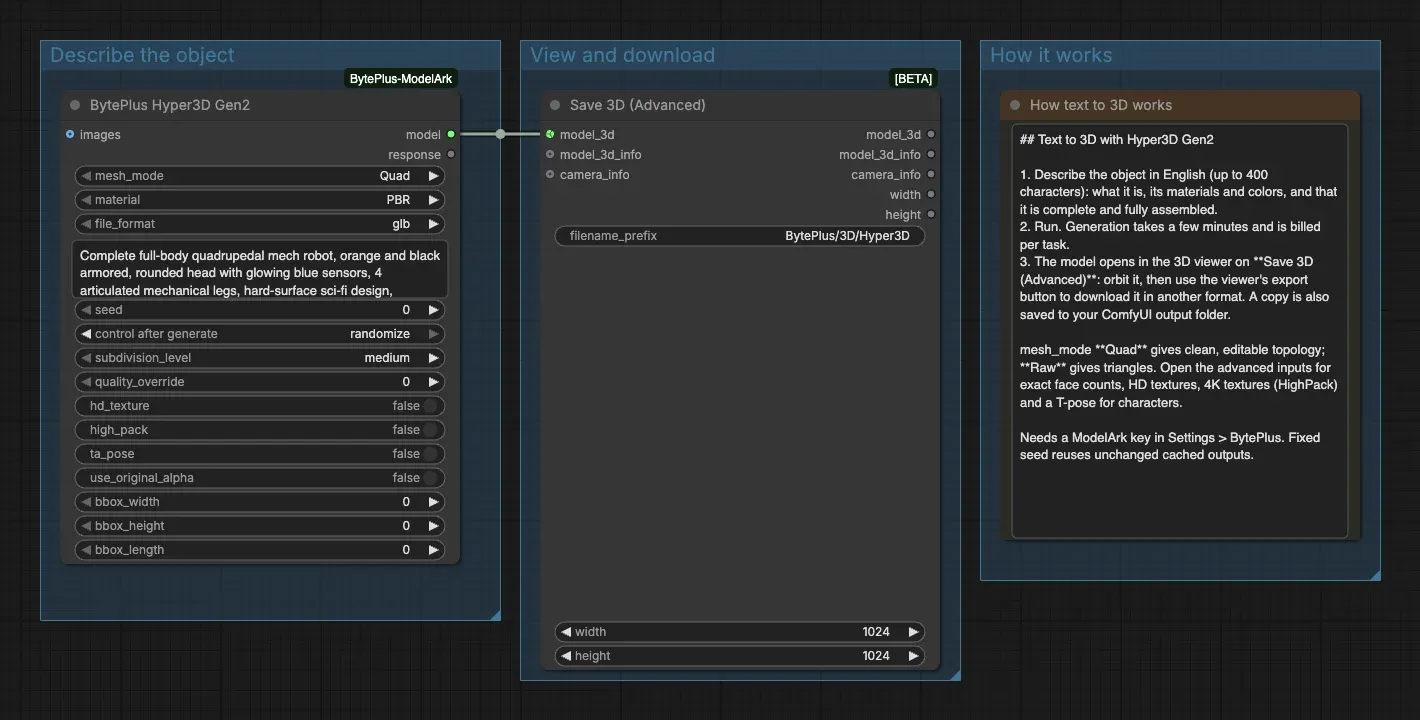Turn on the ta_pose toggle
The image size is (1420, 720).
(x=430, y=454)
